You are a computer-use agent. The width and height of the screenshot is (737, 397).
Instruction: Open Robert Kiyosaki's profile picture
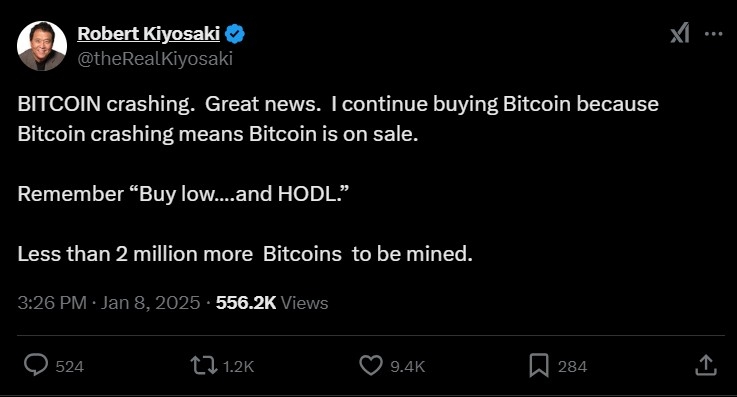[42, 46]
